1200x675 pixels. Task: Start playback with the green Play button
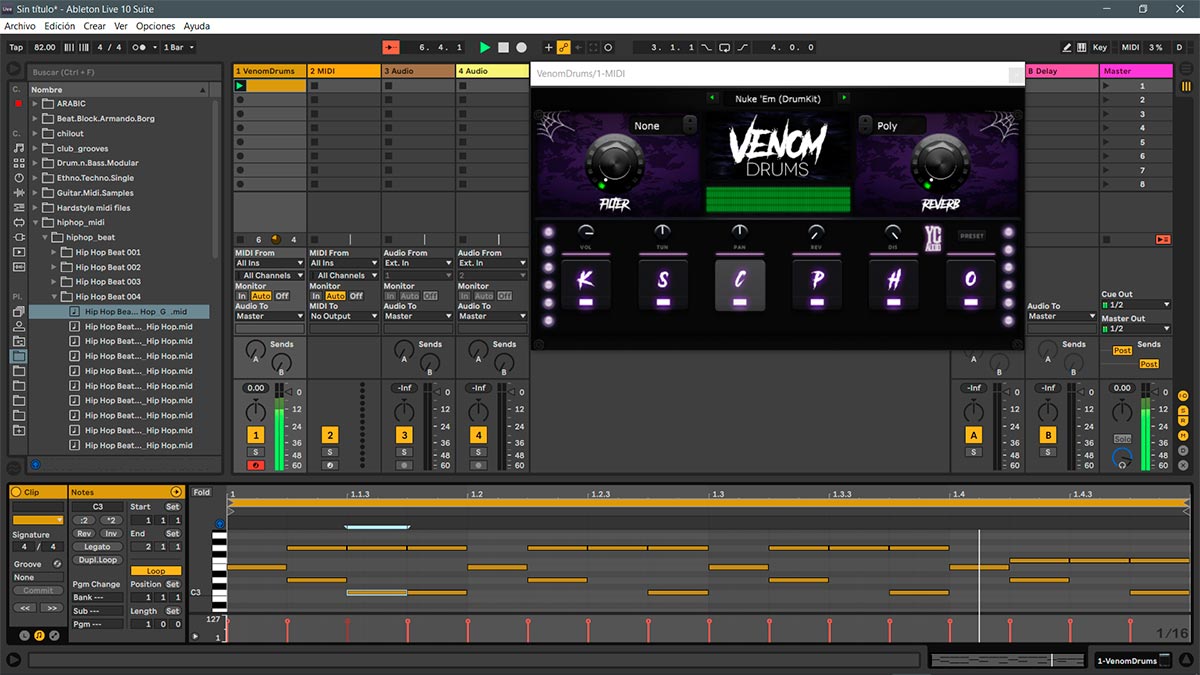pyautogui.click(x=485, y=47)
